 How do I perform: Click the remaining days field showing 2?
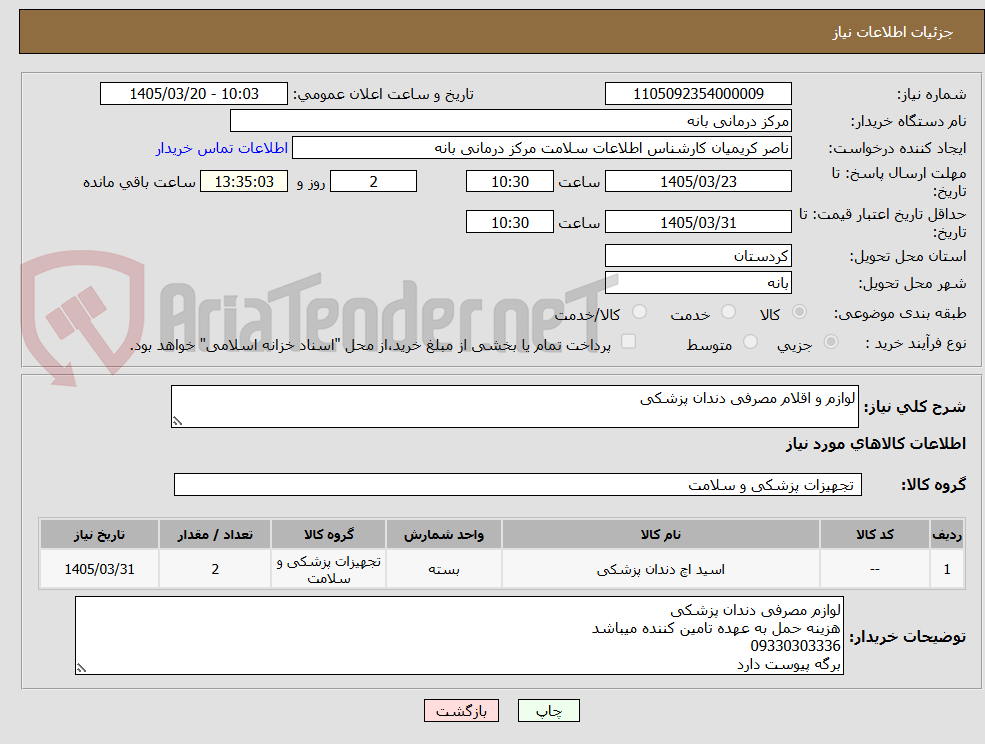pos(373,182)
